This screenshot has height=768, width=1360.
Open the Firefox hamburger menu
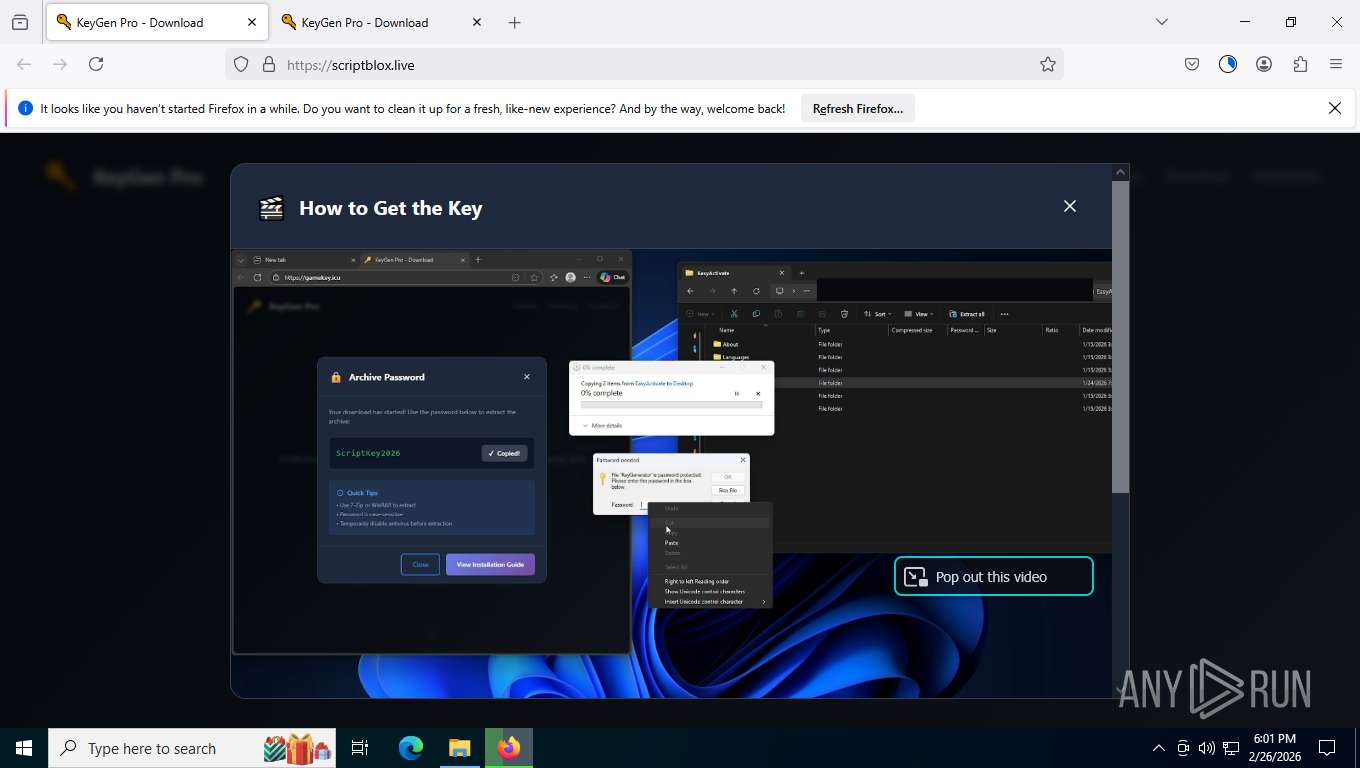coord(1336,64)
